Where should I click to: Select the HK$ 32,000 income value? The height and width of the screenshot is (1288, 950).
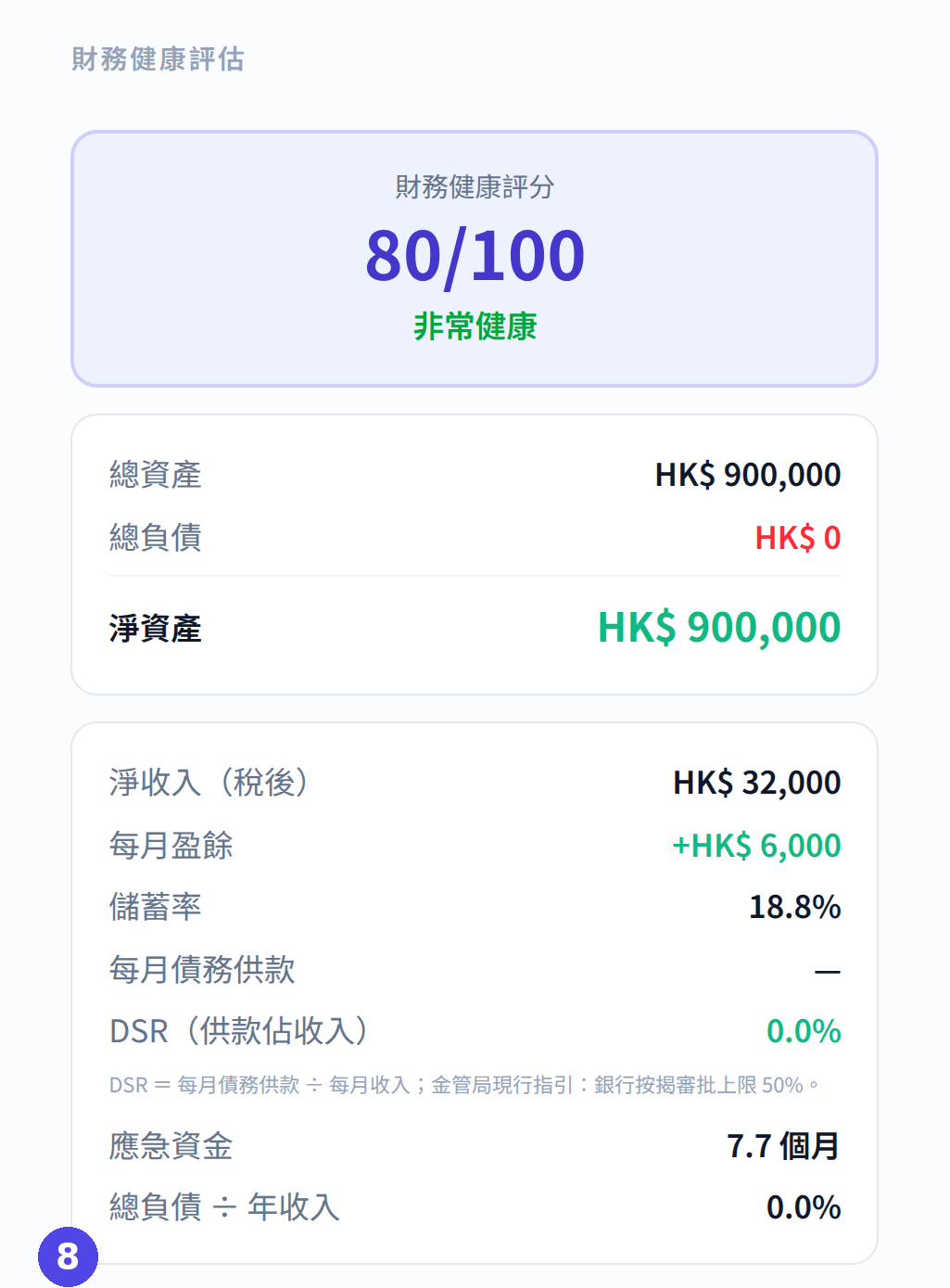pyautogui.click(x=756, y=783)
